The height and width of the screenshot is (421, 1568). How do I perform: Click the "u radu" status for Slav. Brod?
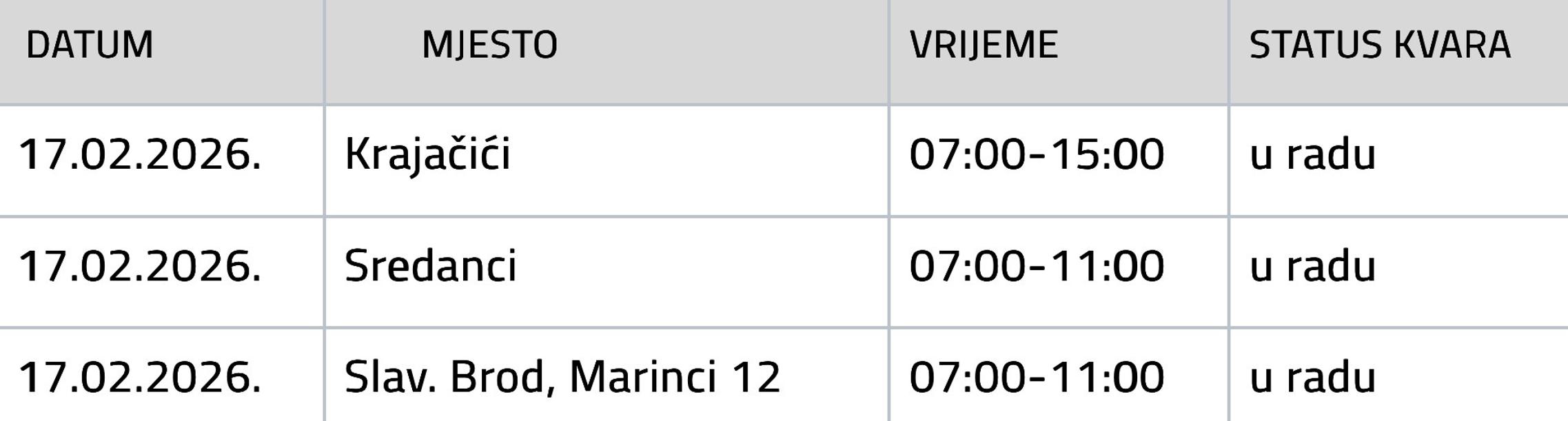(1312, 378)
